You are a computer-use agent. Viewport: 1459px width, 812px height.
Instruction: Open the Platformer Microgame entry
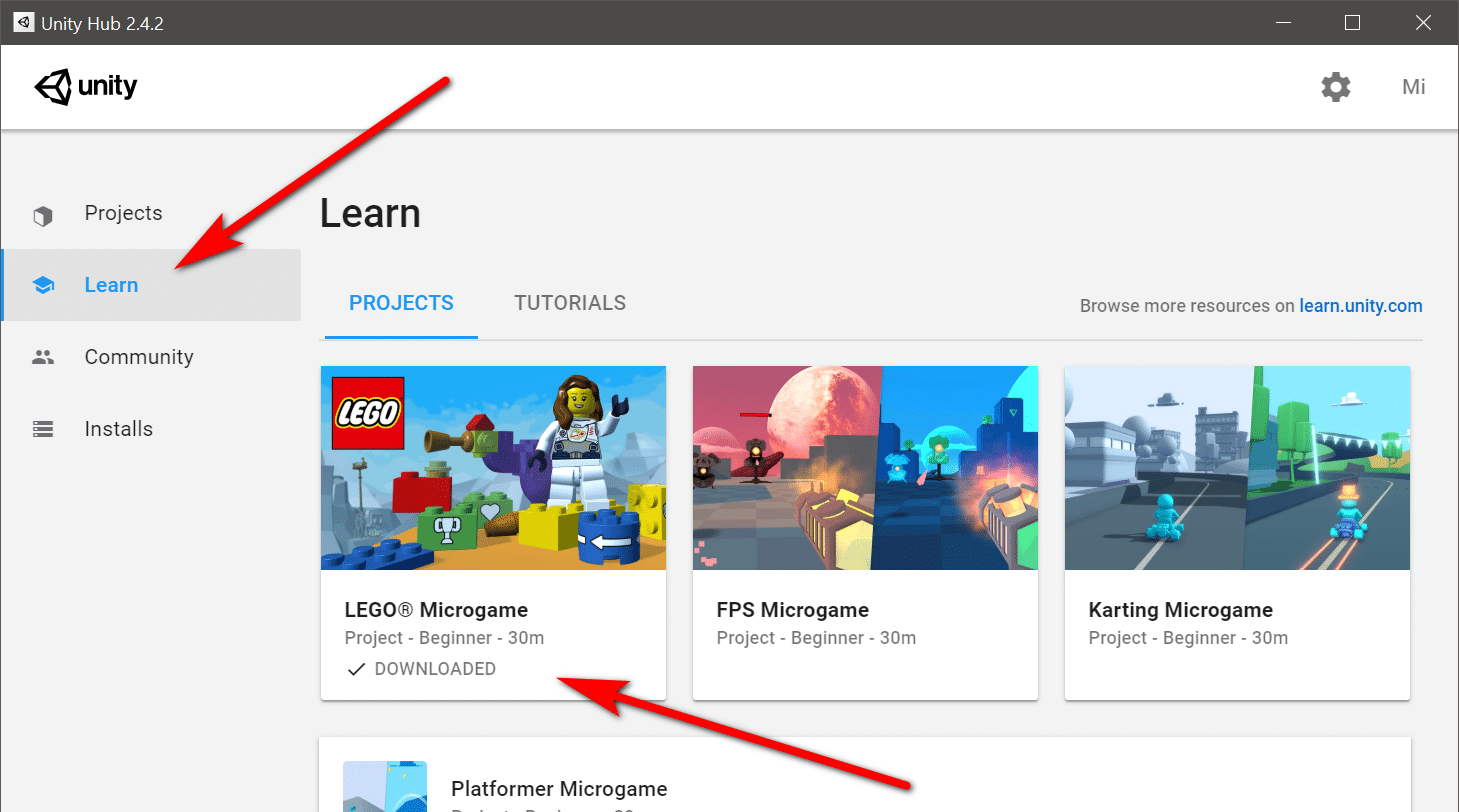pyautogui.click(x=865, y=775)
